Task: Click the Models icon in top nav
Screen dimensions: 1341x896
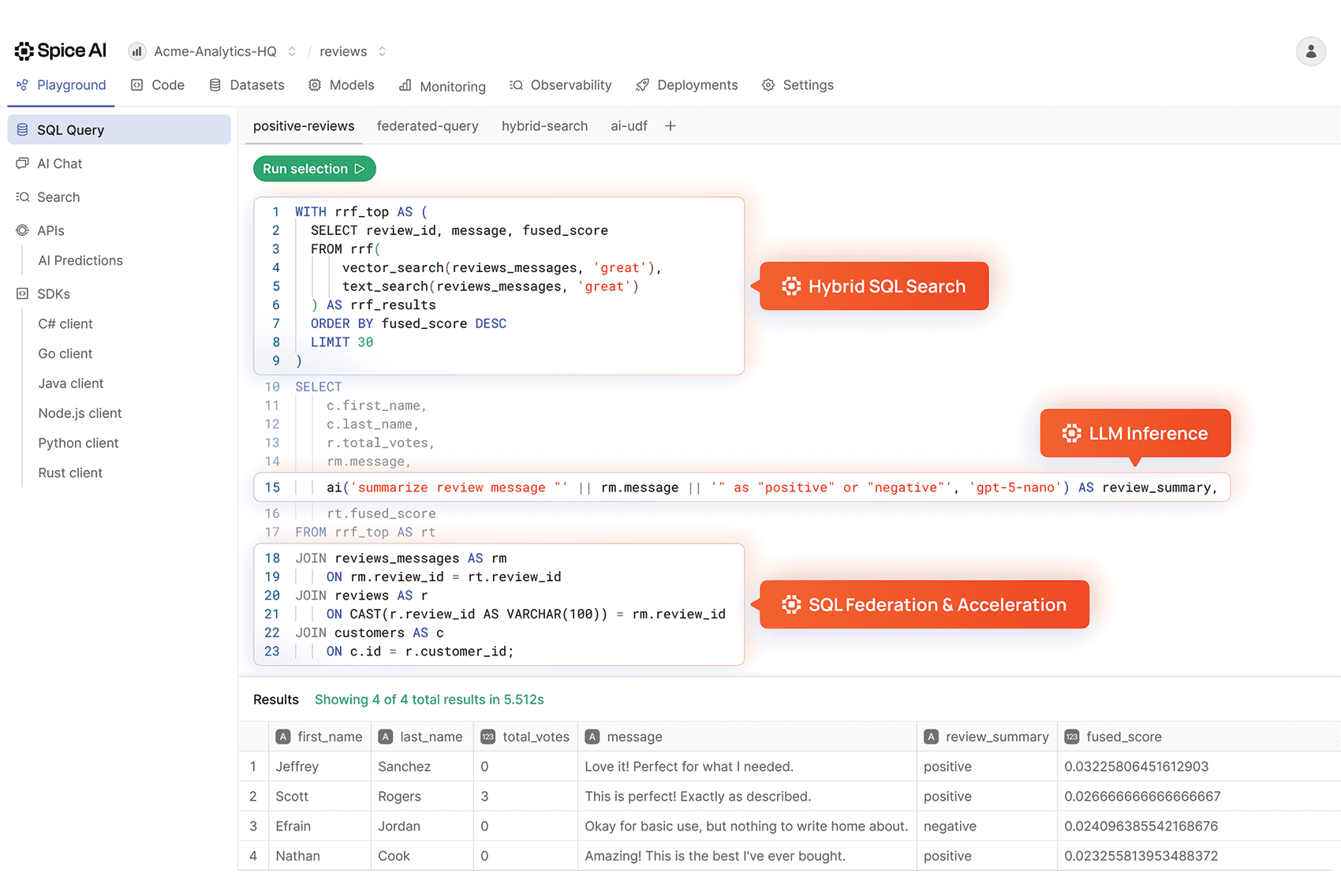Action: click(315, 84)
